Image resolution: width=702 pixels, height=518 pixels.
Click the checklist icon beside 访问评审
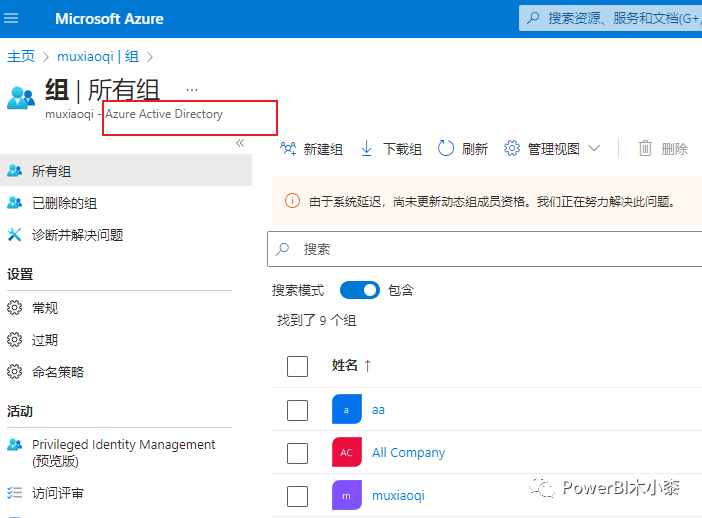click(x=14, y=493)
